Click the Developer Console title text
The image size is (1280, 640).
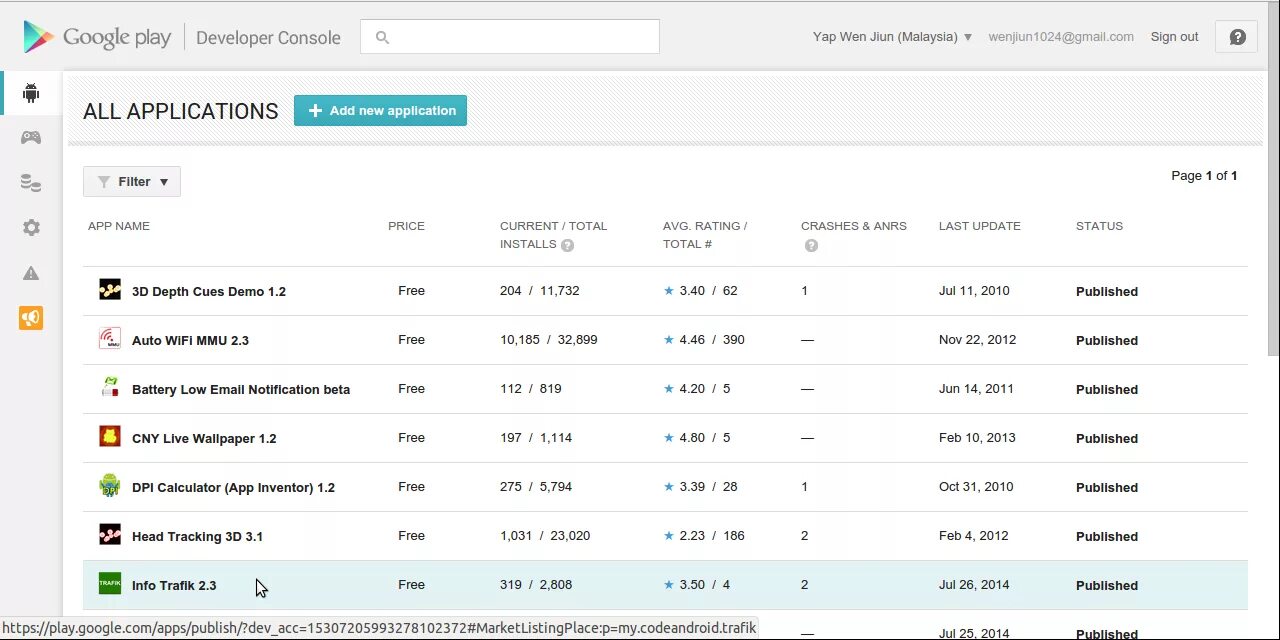click(268, 38)
